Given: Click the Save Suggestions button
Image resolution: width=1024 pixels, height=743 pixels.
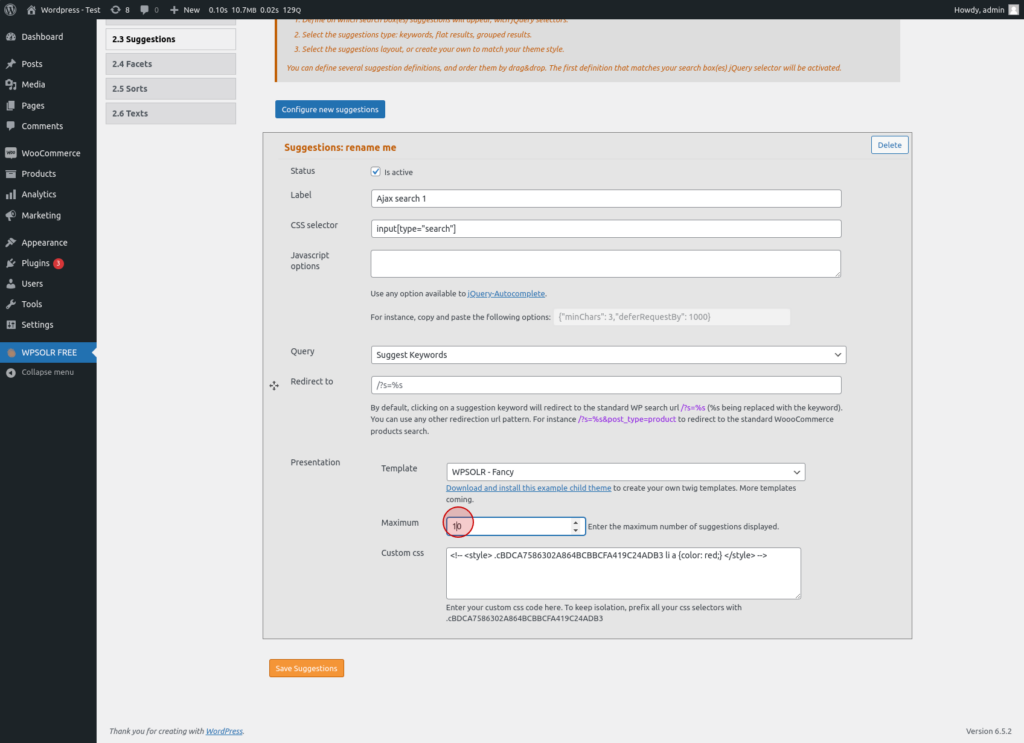Looking at the screenshot, I should pos(306,669).
